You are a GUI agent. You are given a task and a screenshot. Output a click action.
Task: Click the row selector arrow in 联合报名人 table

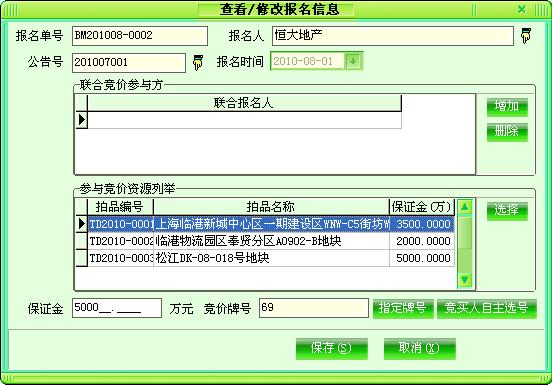[x=82, y=120]
